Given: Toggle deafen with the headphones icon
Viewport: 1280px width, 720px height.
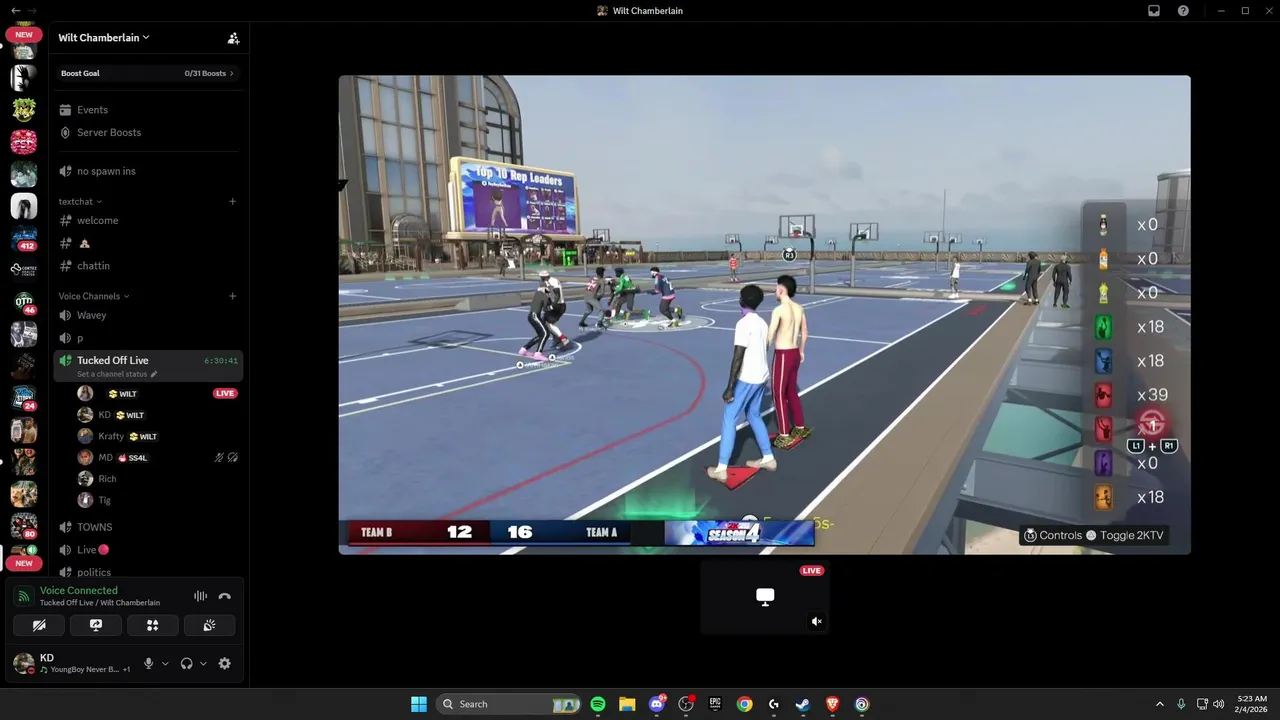Looking at the screenshot, I should click(186, 663).
